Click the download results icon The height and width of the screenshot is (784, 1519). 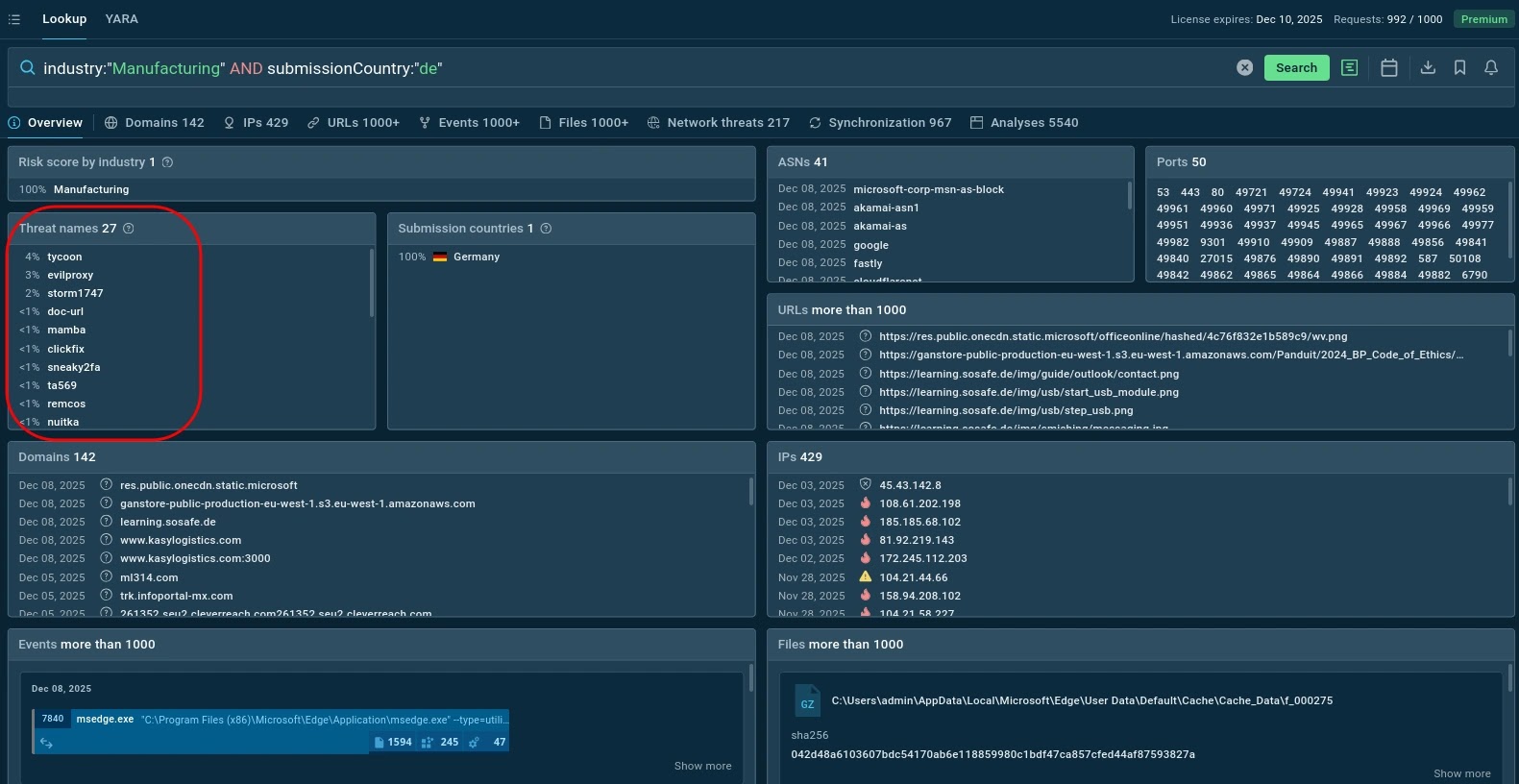pos(1428,67)
